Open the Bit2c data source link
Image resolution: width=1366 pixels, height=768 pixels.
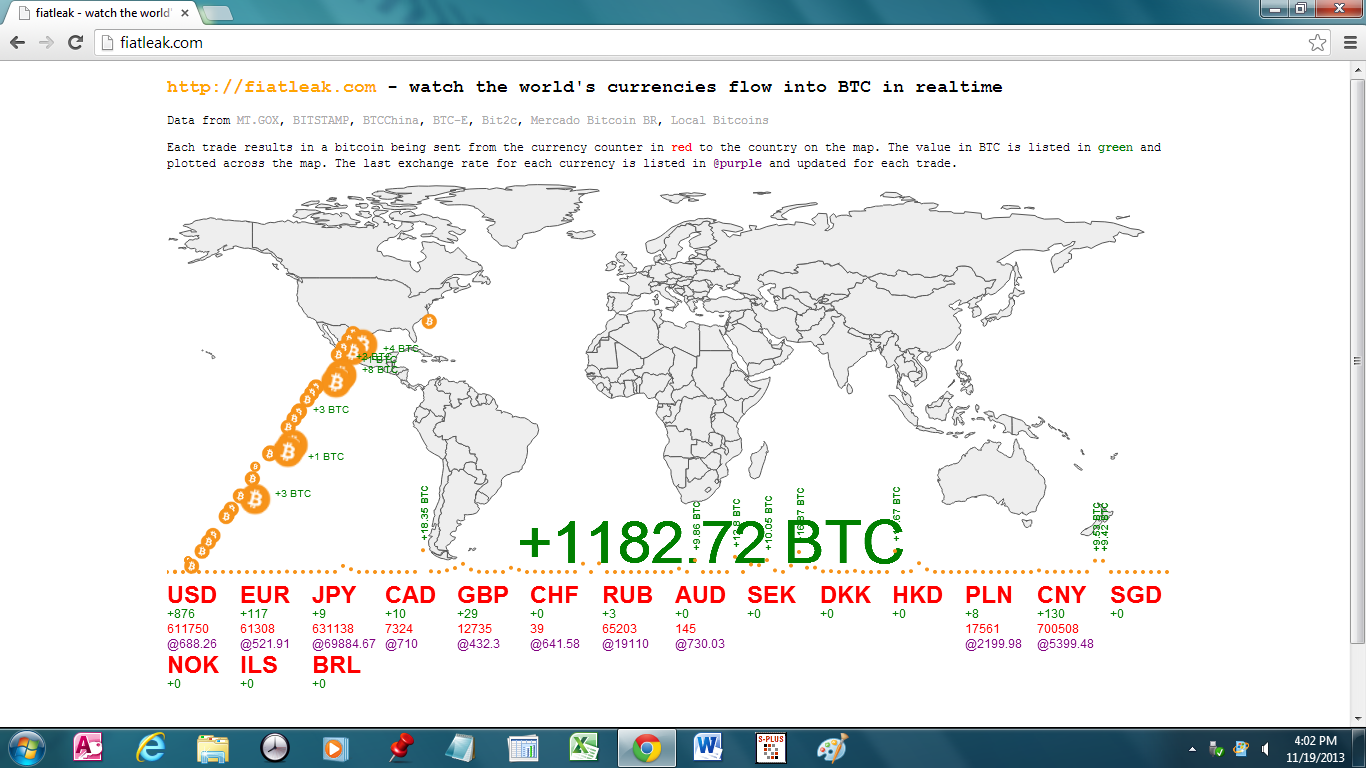(x=499, y=120)
